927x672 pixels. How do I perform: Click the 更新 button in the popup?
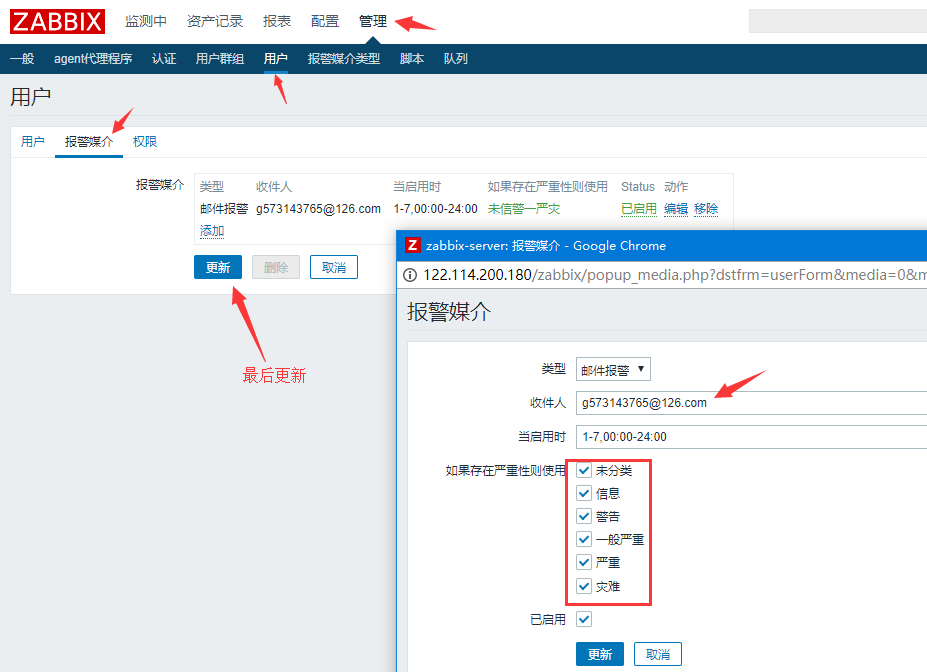click(x=599, y=654)
